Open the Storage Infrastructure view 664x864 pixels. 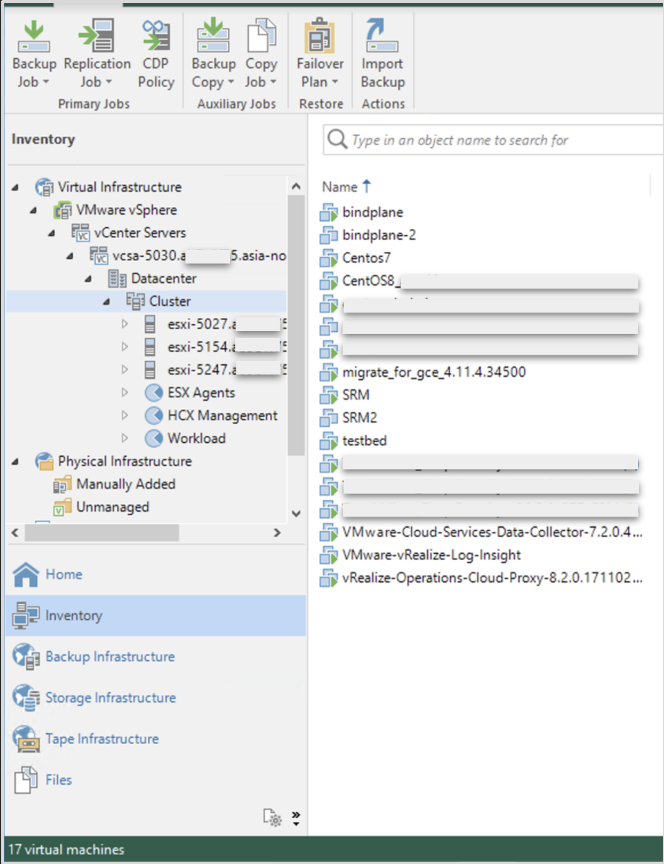[x=110, y=698]
